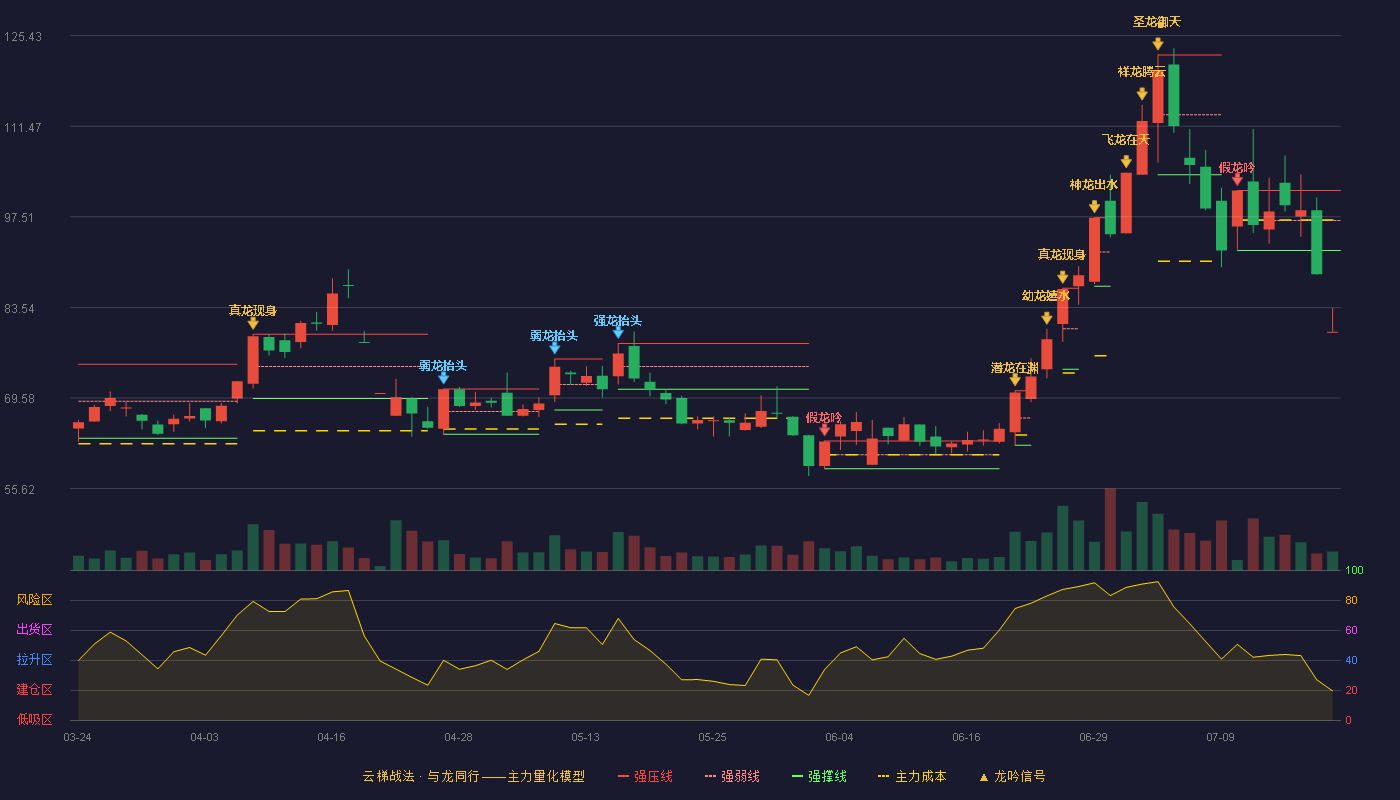Click the orange 80 indicator scale label
This screenshot has height=800, width=1400.
(x=1351, y=600)
